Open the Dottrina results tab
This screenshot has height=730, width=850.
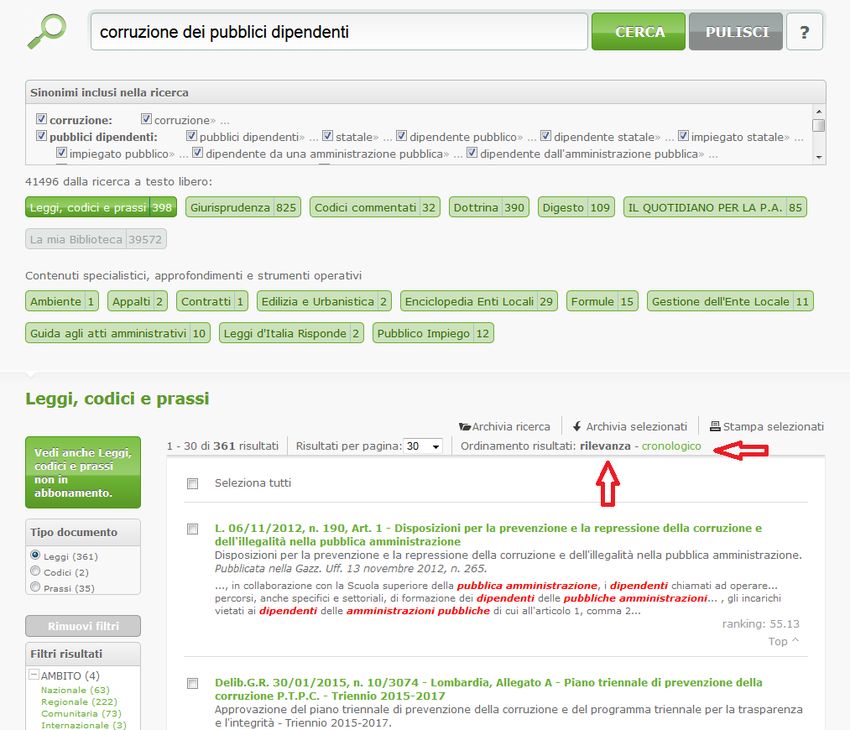(488, 208)
